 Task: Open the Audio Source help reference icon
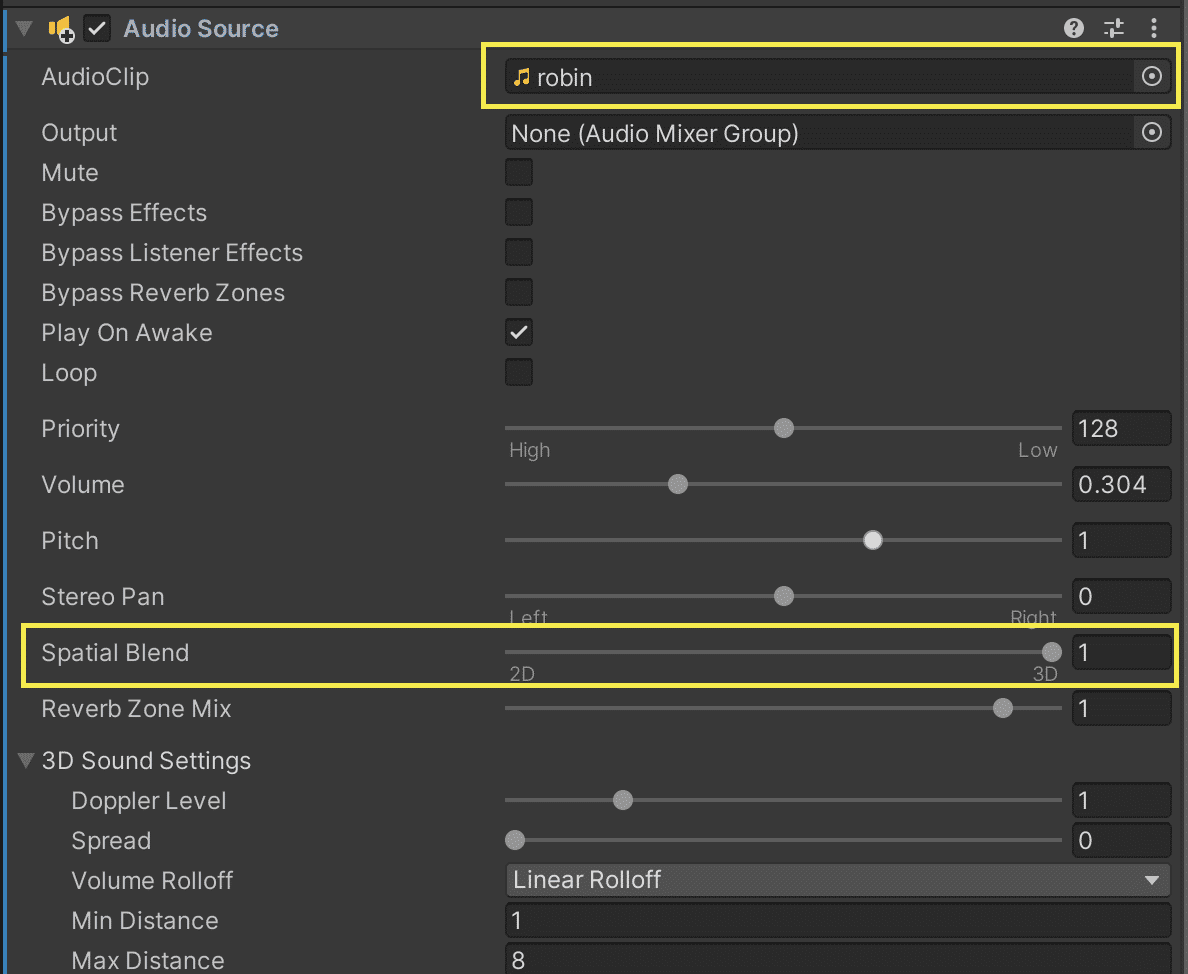tap(1074, 29)
